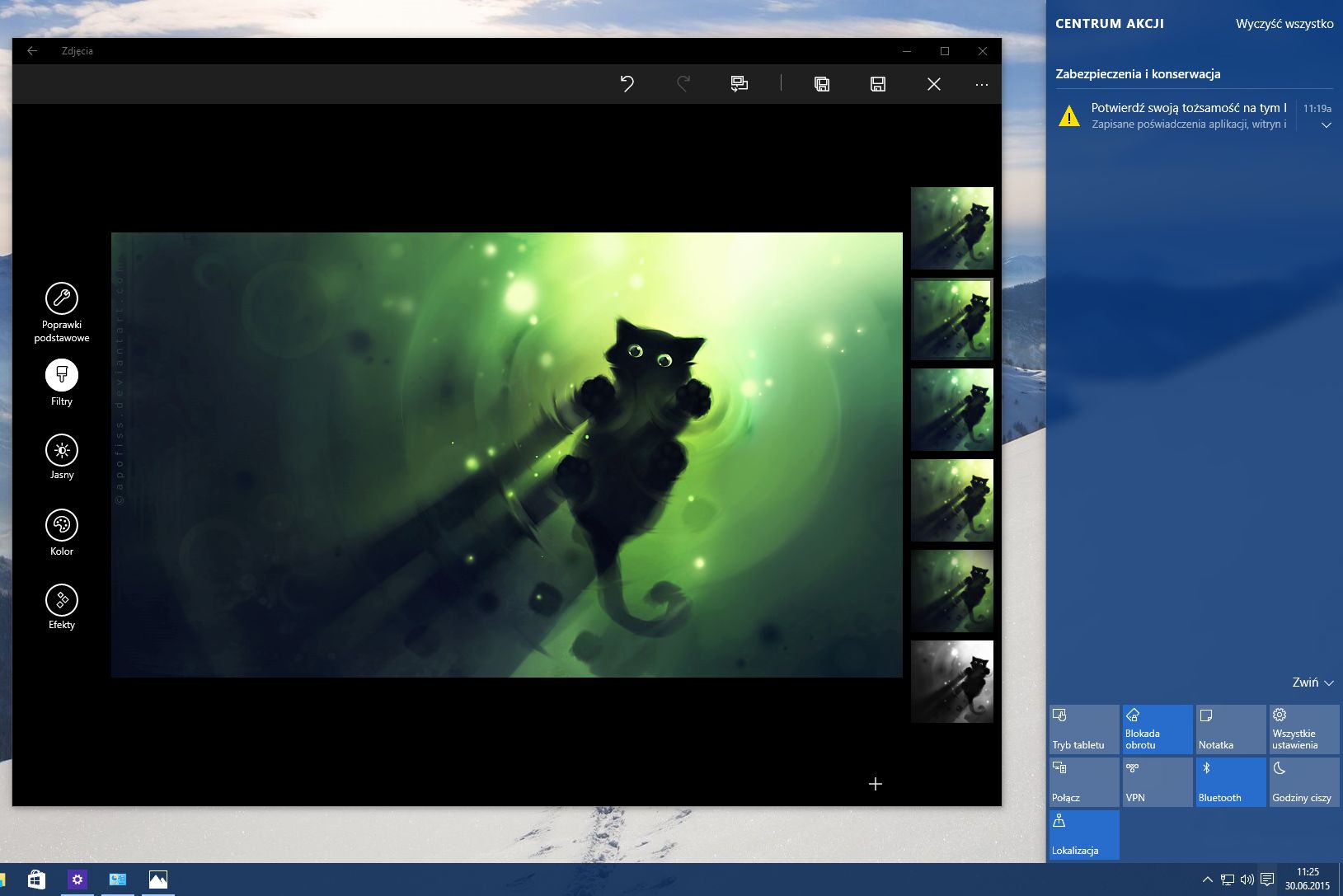Open the VPN quick action tile

tap(1158, 782)
